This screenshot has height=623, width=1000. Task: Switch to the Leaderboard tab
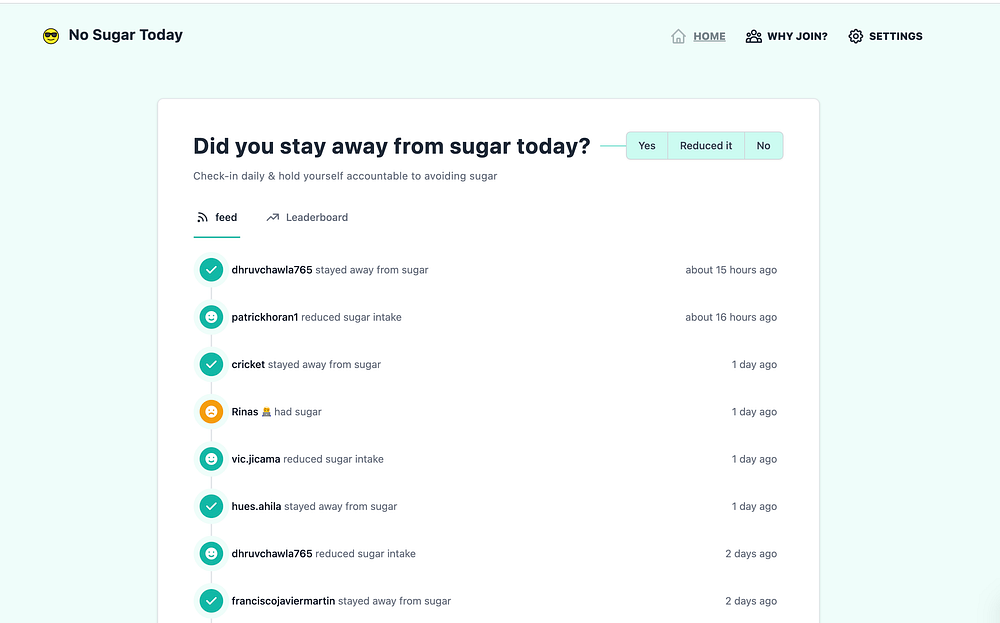tap(316, 217)
